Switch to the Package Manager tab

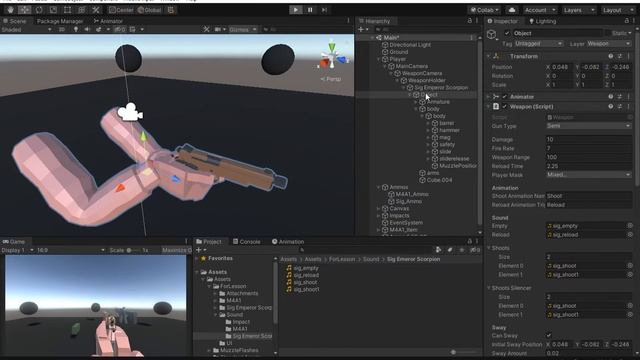(x=60, y=21)
